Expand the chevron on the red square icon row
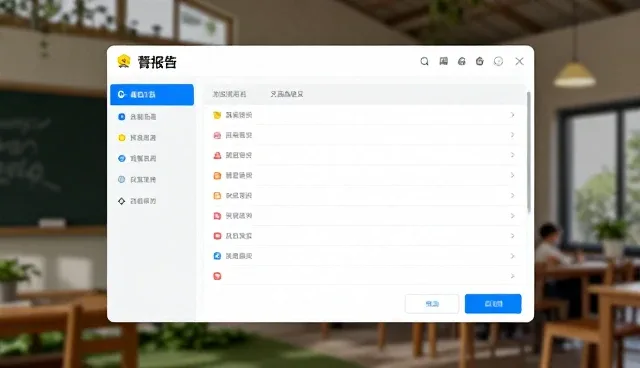 [x=512, y=236]
